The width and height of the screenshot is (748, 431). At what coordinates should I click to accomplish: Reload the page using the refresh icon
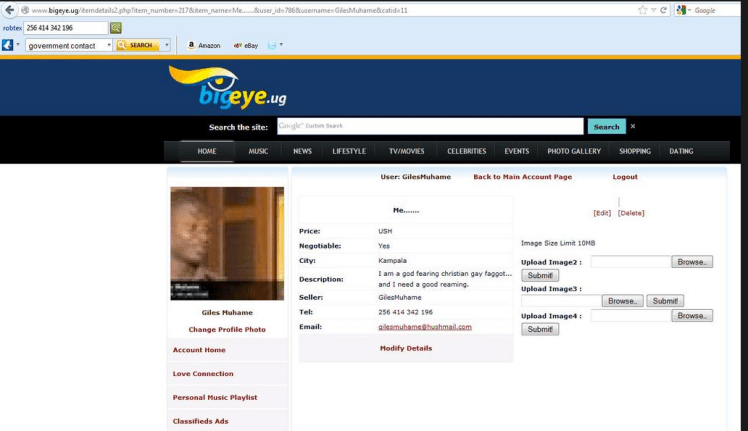click(663, 10)
